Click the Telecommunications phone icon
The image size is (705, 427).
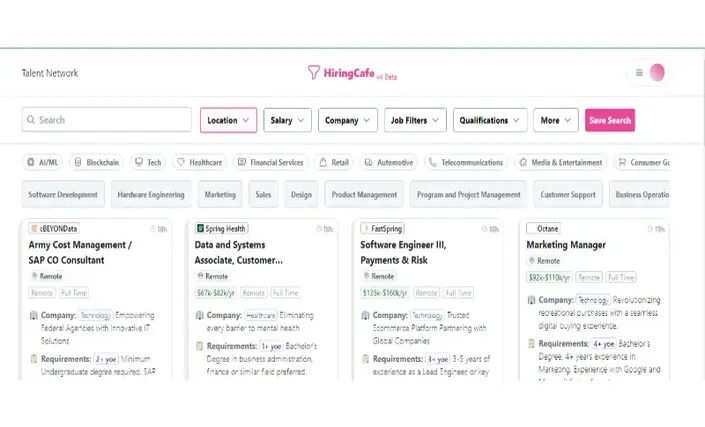point(433,162)
